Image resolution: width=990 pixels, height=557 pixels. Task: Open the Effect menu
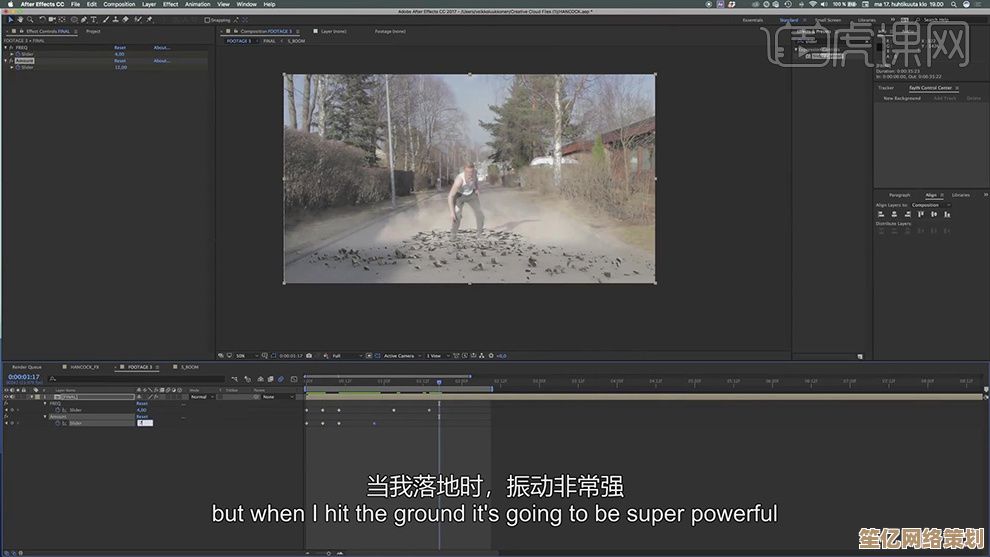170,4
